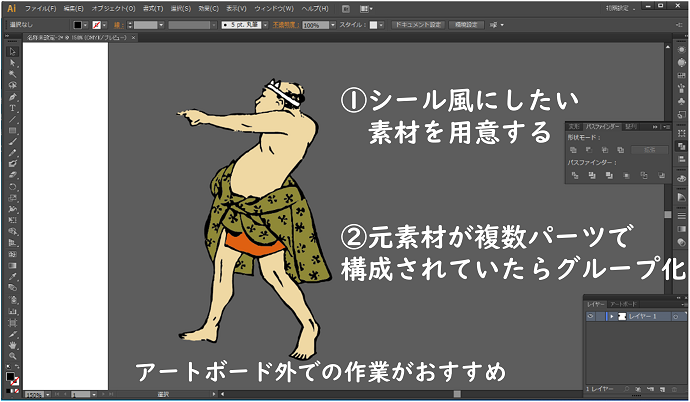Switch to the パスファインダー tab
The height and width of the screenshot is (402, 690).
tap(602, 127)
